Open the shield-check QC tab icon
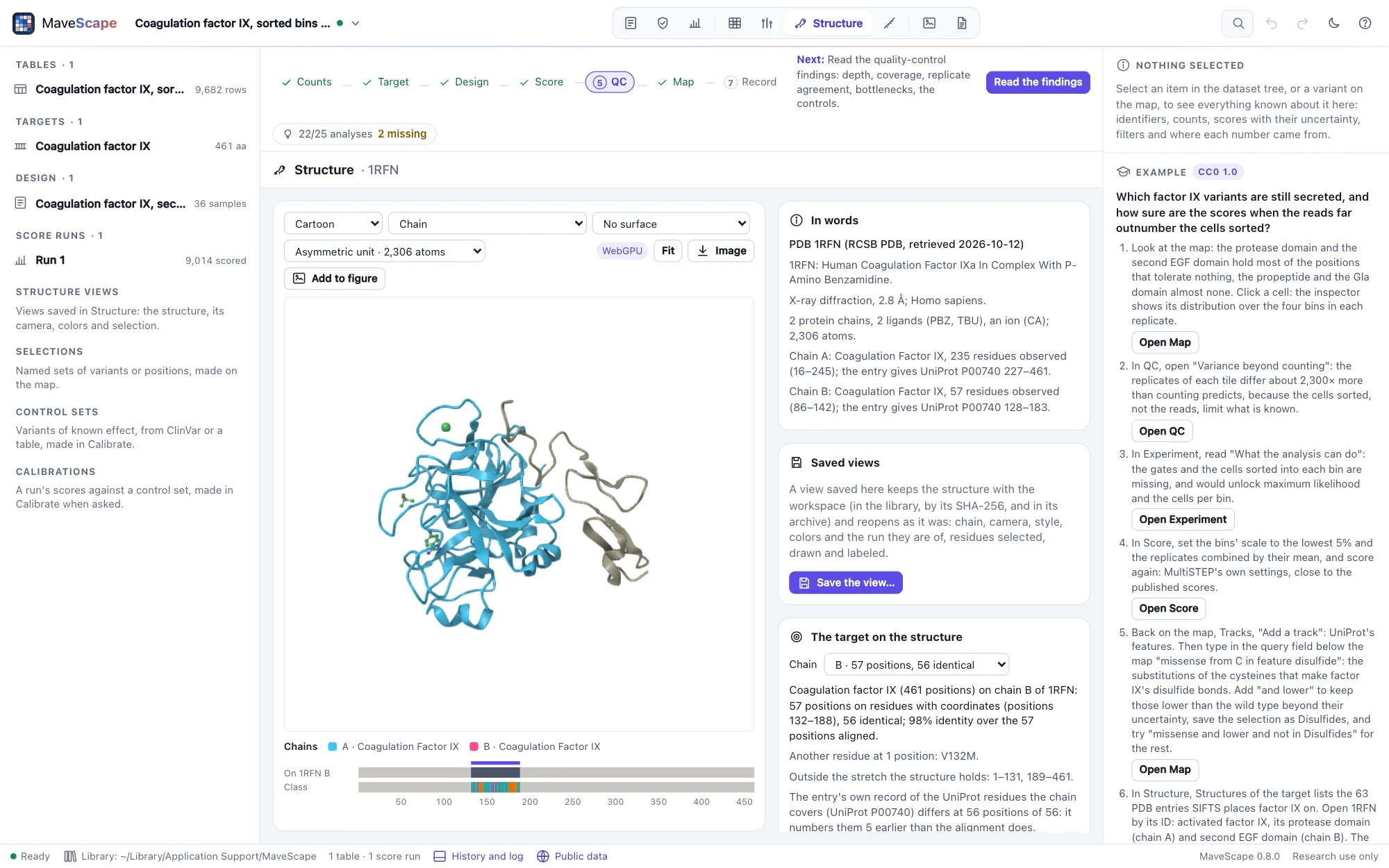This screenshot has height=868, width=1389. (x=663, y=23)
